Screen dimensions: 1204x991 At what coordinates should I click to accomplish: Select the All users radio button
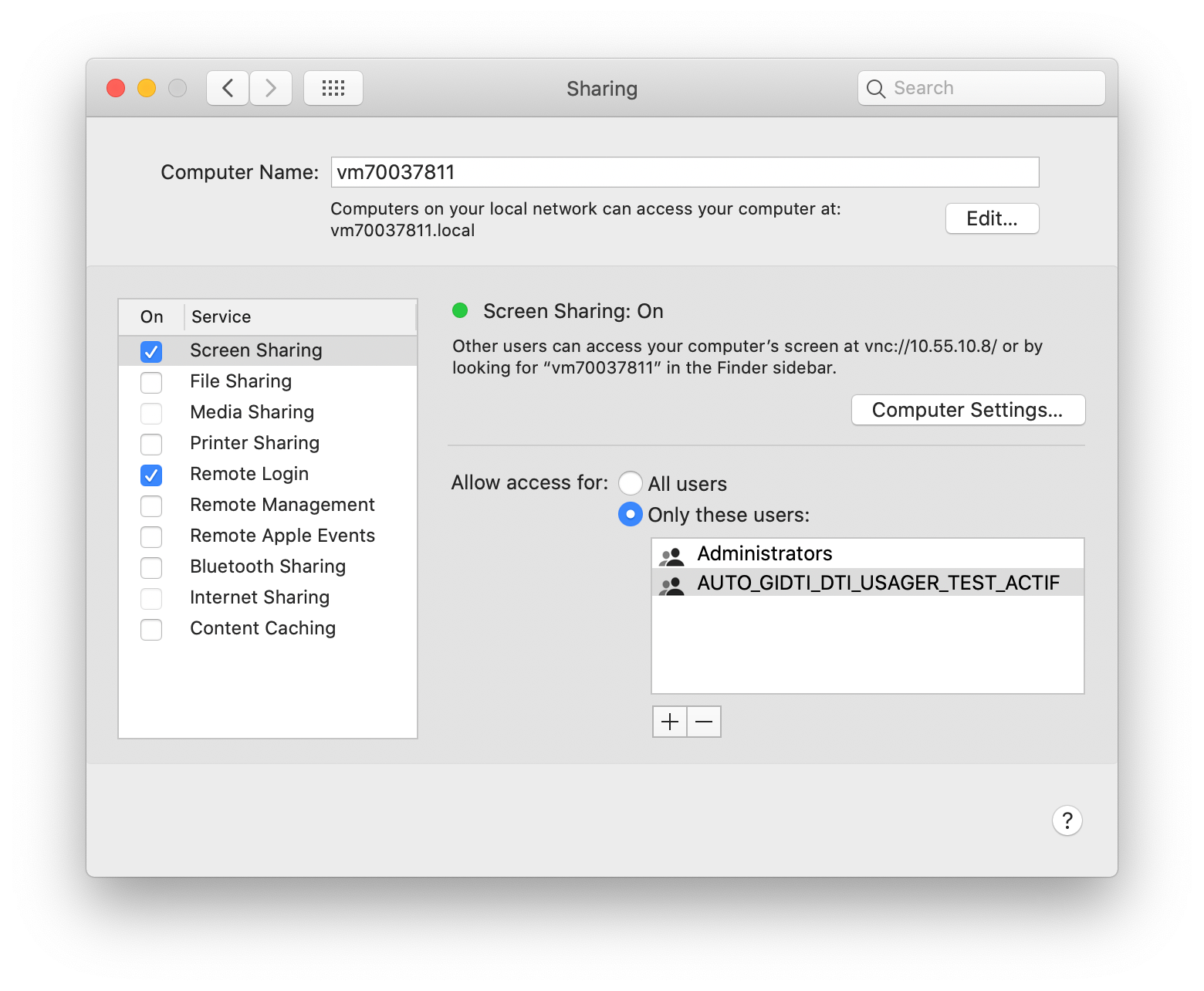[631, 483]
